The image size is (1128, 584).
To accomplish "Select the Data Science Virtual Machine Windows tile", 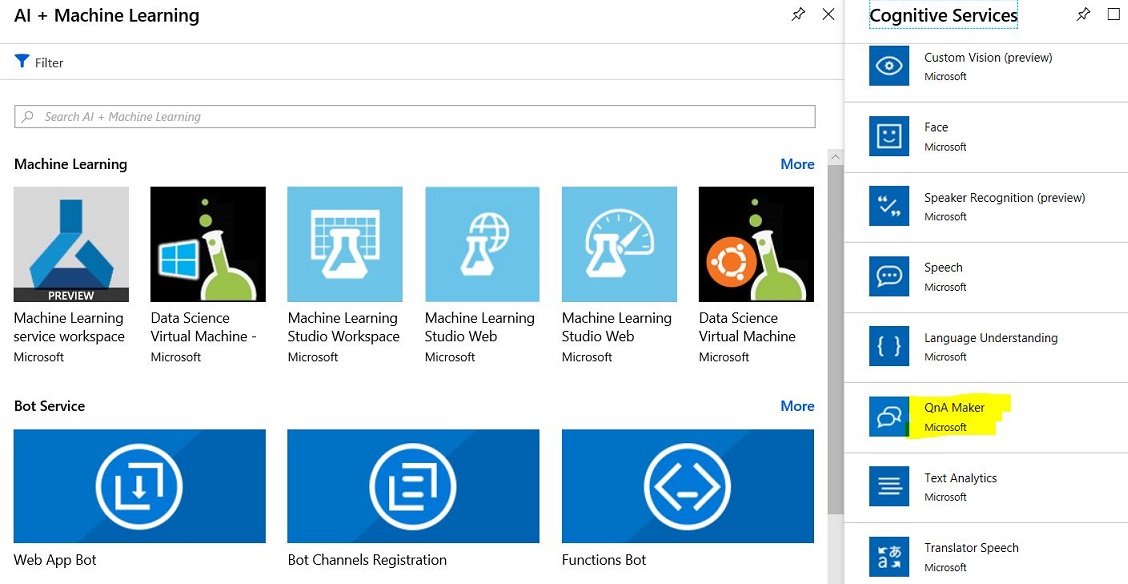I will [208, 245].
